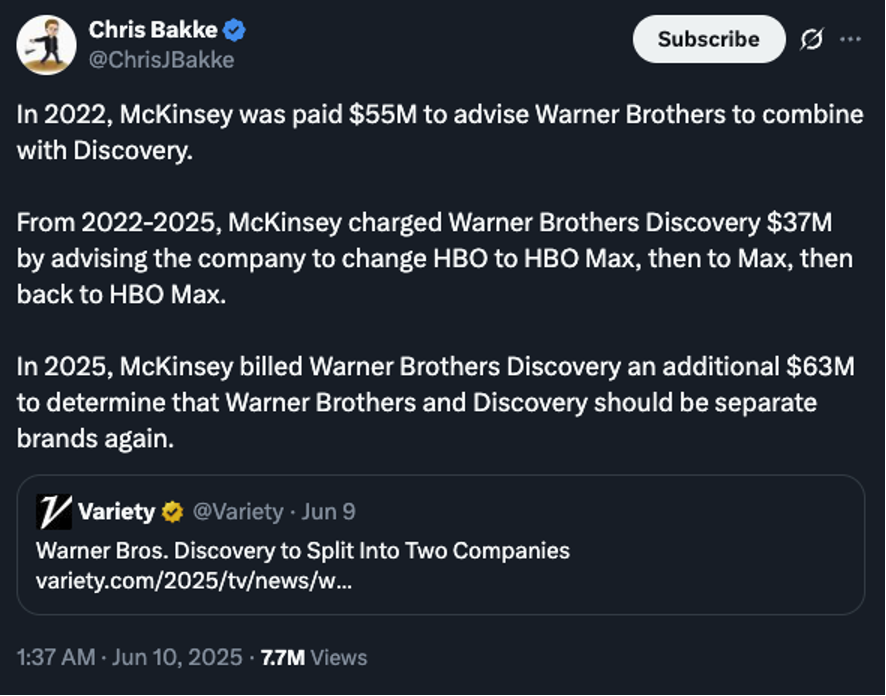Open the Chris Bakke display name link
886x696 pixels.
coord(152,31)
